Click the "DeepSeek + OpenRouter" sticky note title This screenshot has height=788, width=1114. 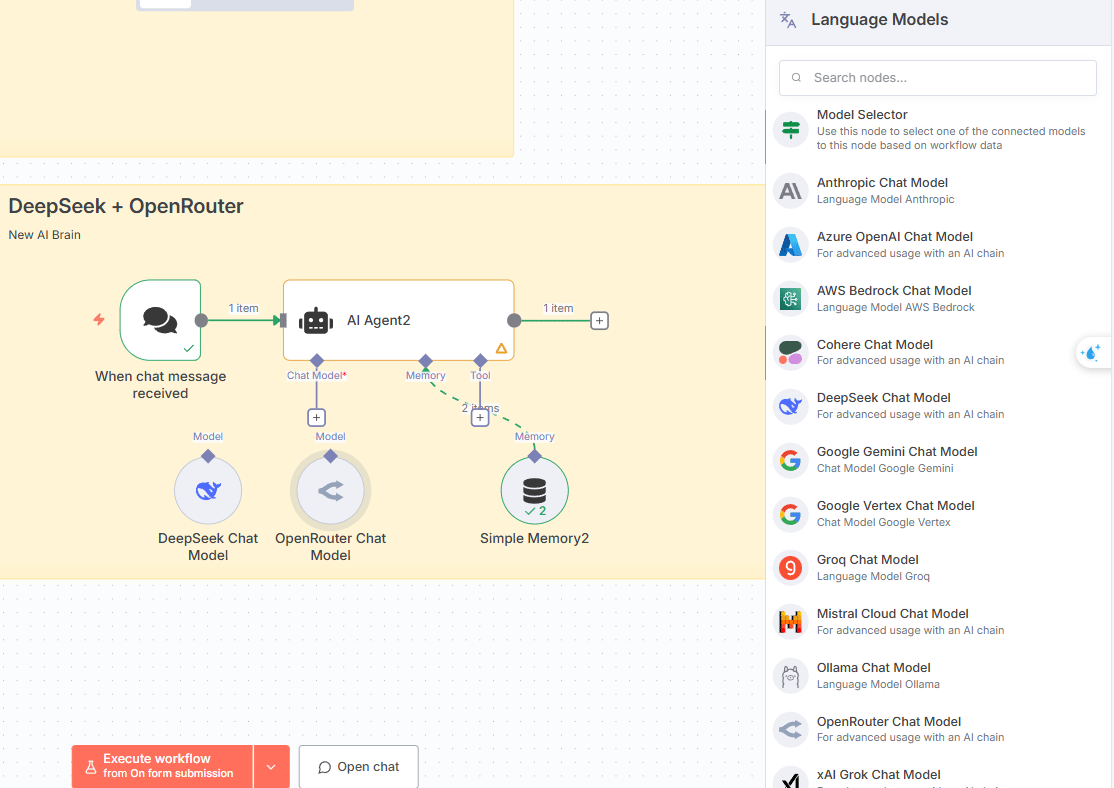(x=126, y=206)
